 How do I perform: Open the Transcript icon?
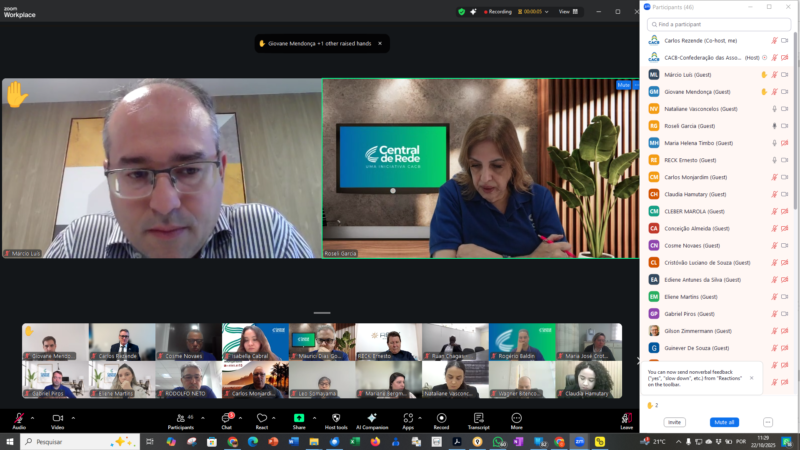coord(478,420)
